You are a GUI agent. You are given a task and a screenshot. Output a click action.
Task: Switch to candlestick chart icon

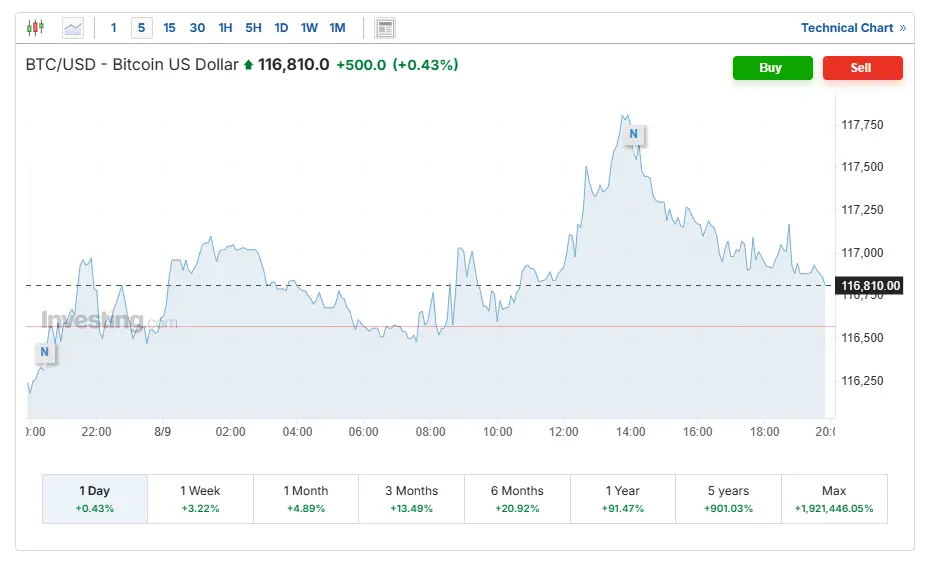pyautogui.click(x=35, y=28)
